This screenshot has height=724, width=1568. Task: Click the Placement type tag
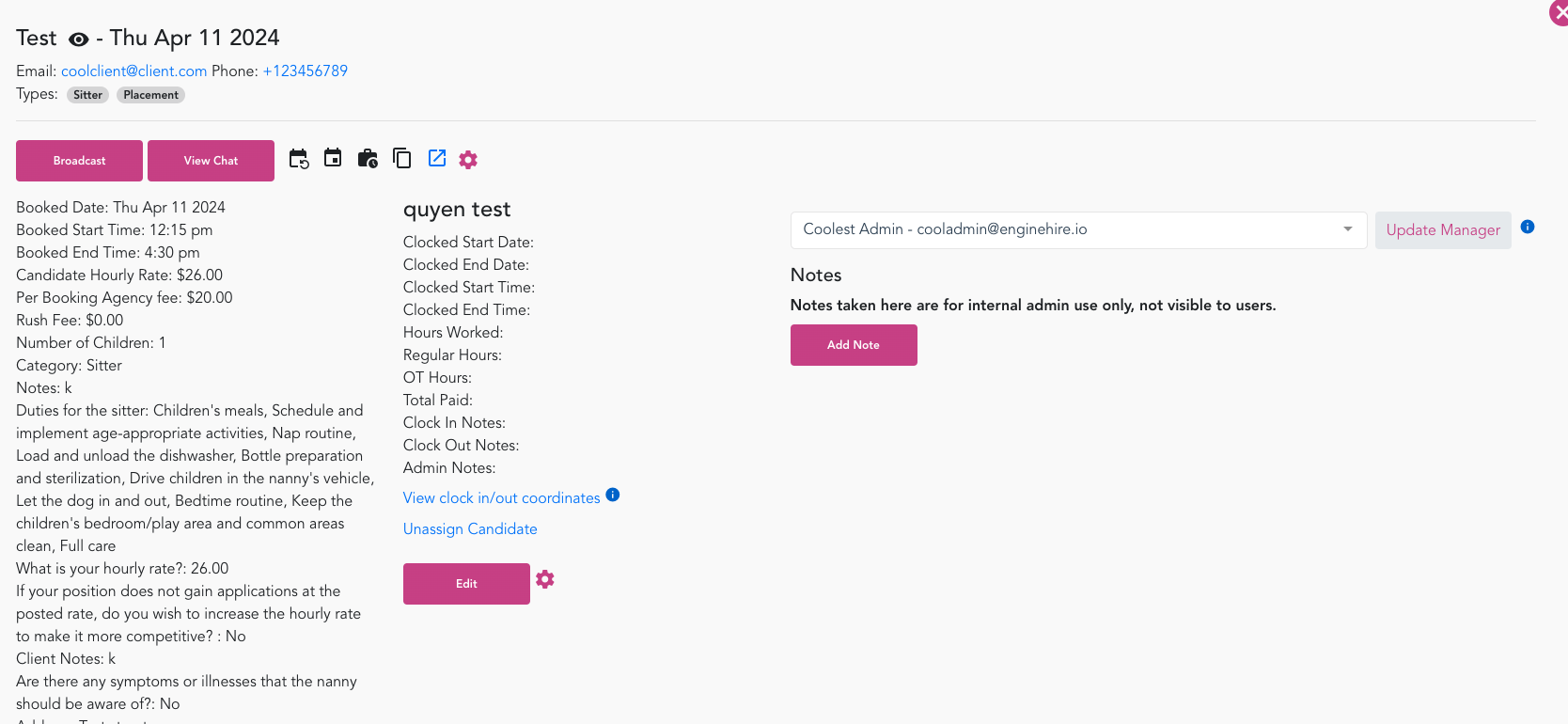150,95
